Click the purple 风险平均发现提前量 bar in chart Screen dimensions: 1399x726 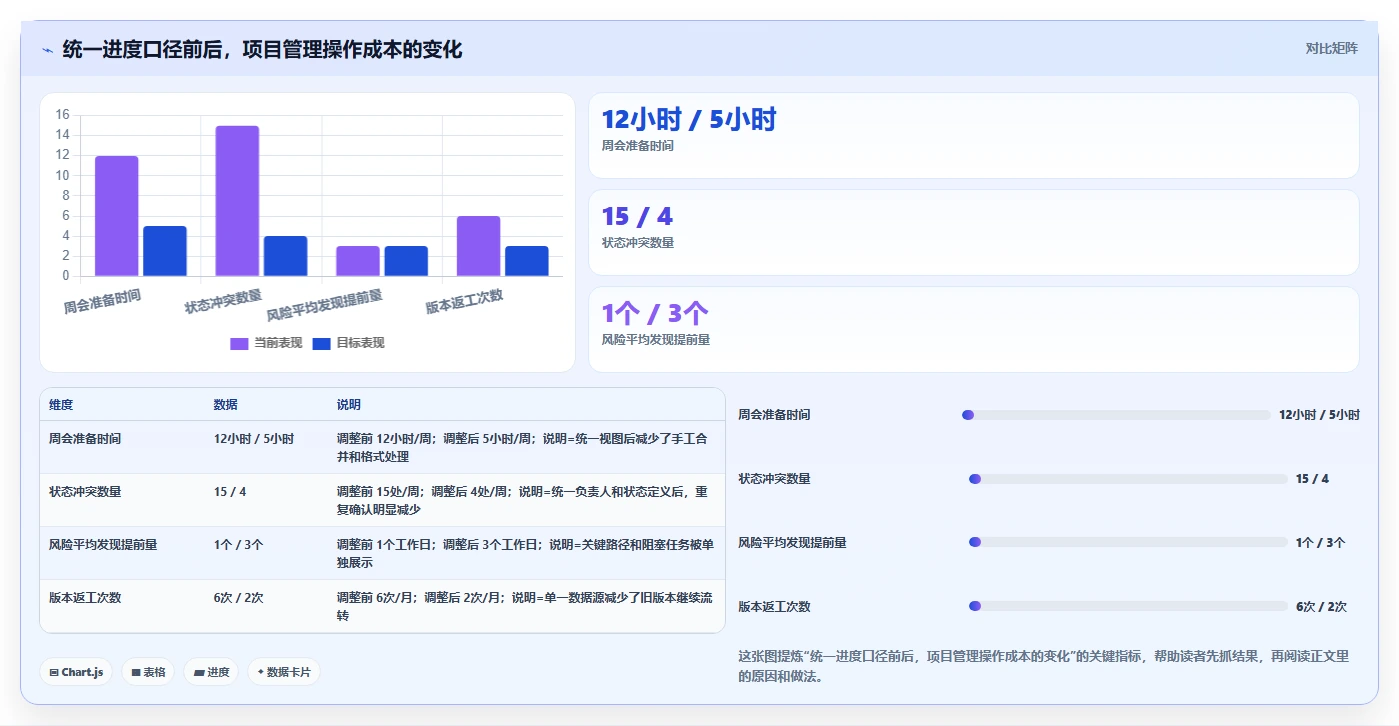click(358, 261)
